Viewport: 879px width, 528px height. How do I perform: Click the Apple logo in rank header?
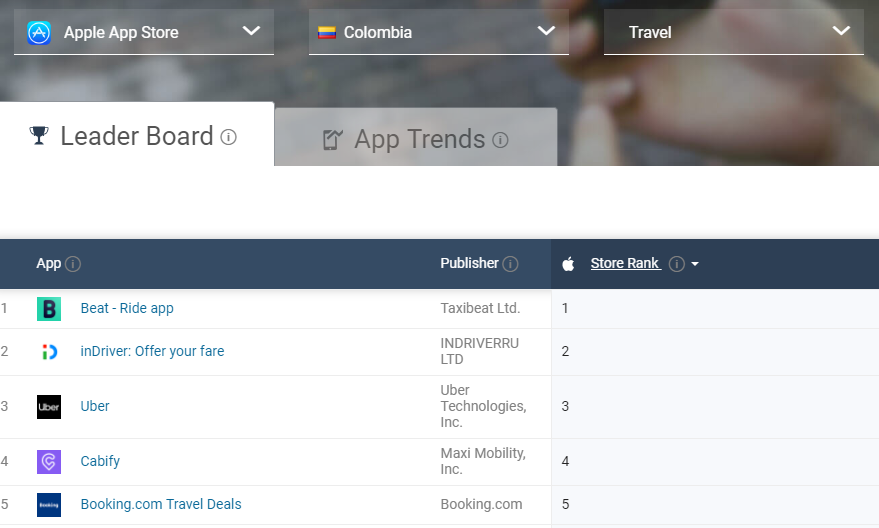click(568, 263)
